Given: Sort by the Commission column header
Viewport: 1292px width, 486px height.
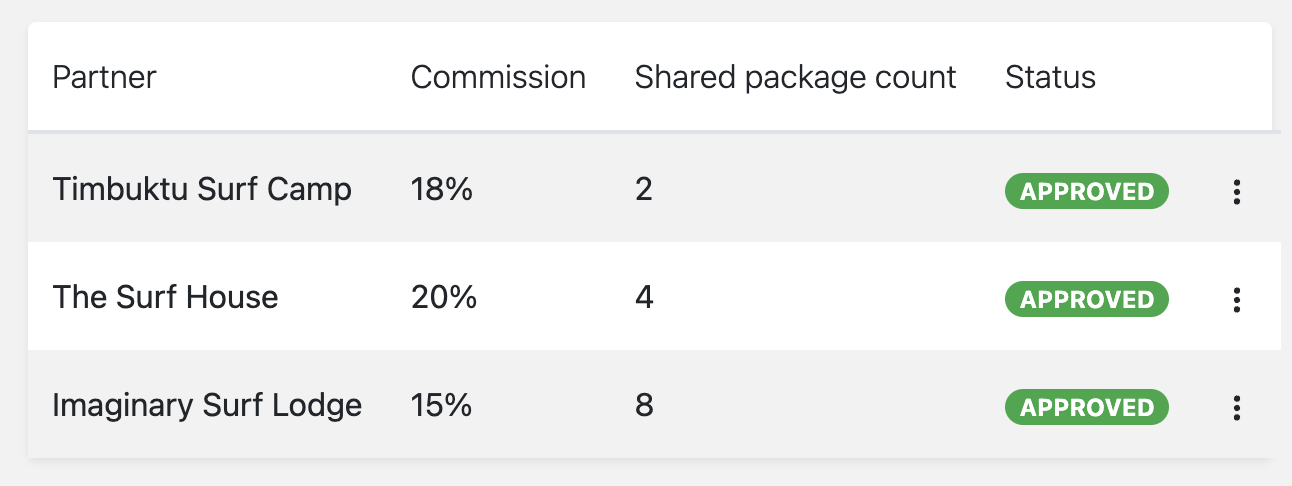Looking at the screenshot, I should 498,77.
